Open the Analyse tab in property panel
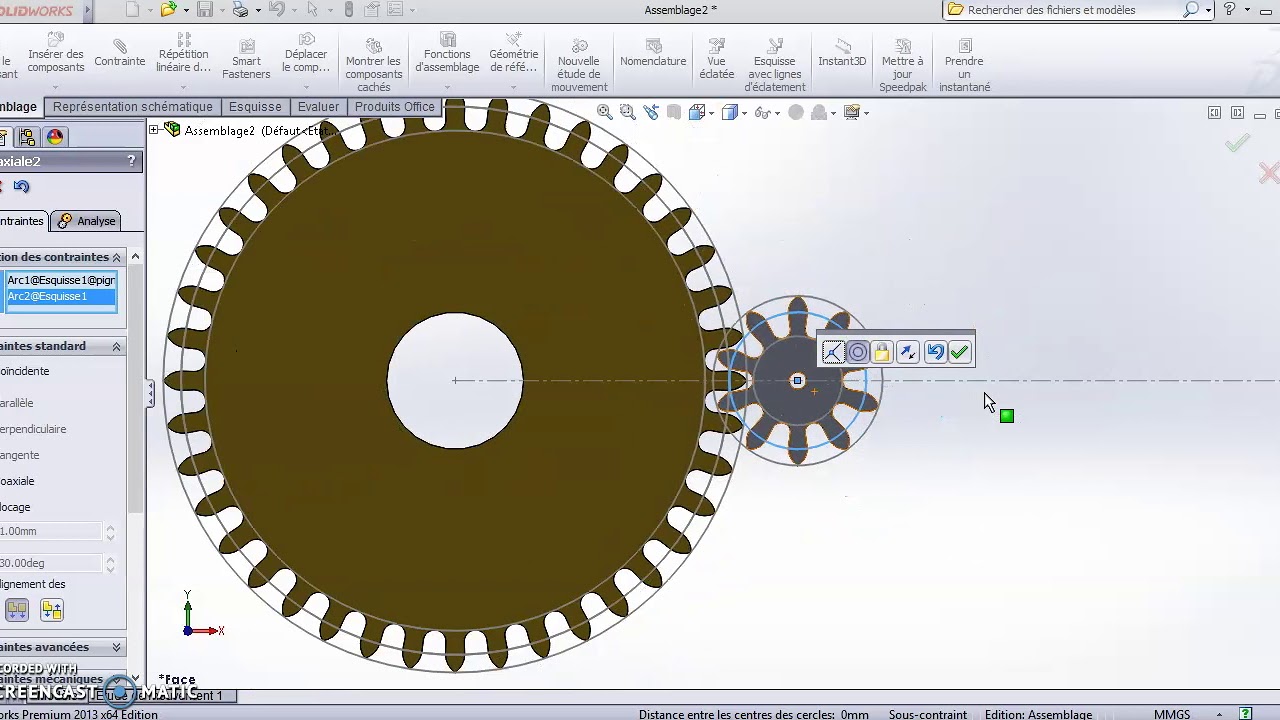 tap(86, 221)
